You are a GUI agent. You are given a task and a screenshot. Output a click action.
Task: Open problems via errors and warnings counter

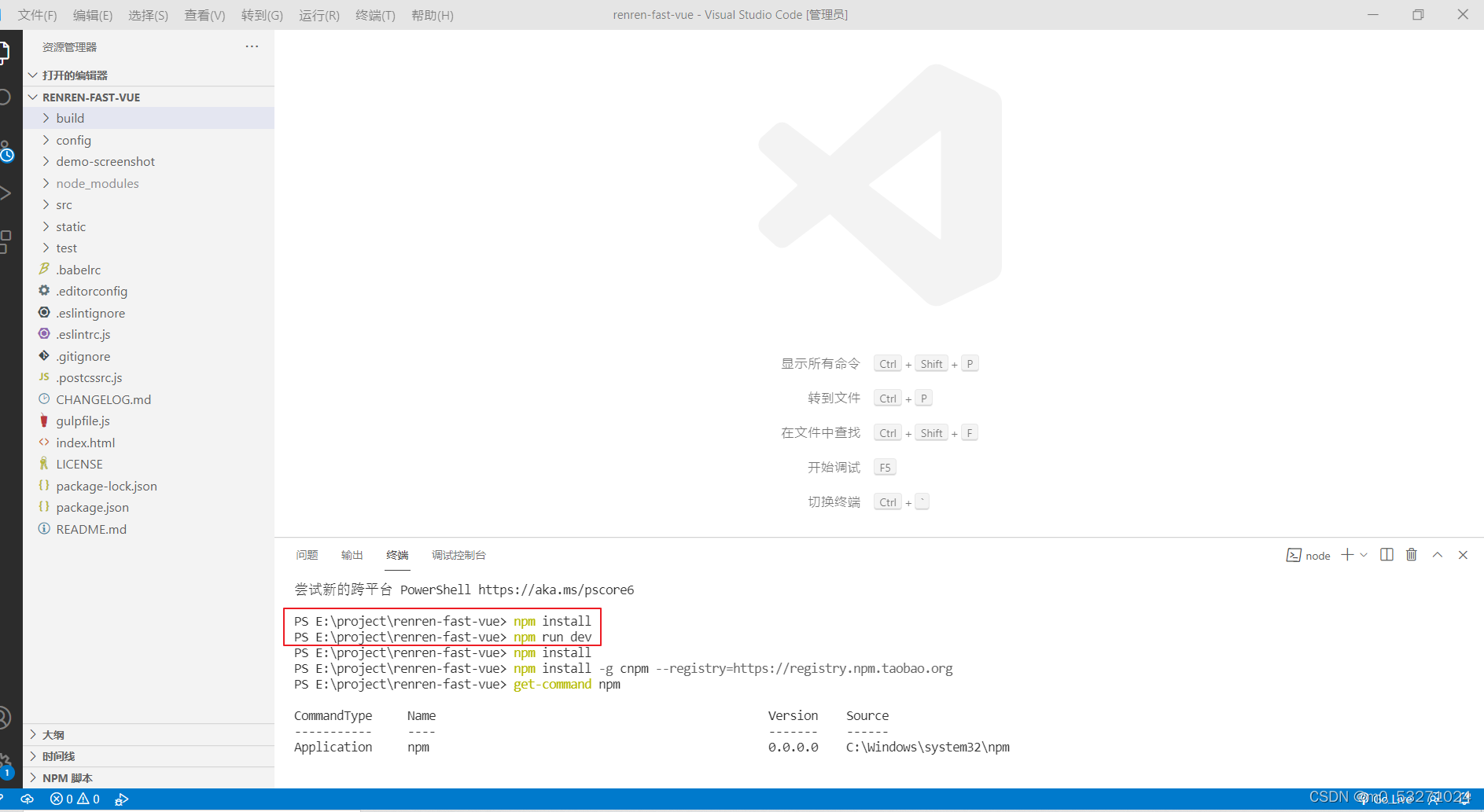pyautogui.click(x=75, y=799)
